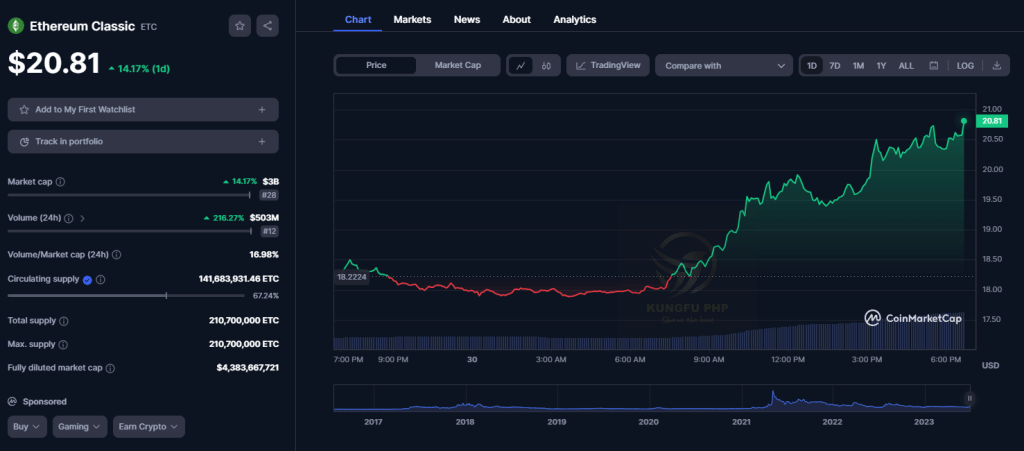
Task: Download chart data with the download icon
Action: (x=997, y=65)
